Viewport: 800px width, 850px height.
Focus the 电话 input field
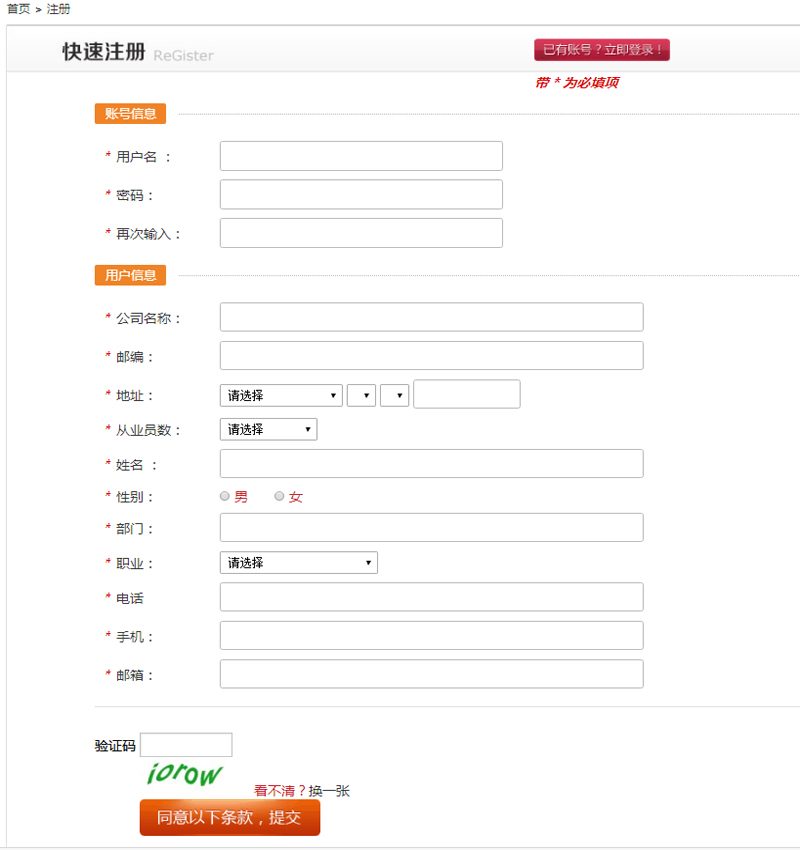click(431, 597)
